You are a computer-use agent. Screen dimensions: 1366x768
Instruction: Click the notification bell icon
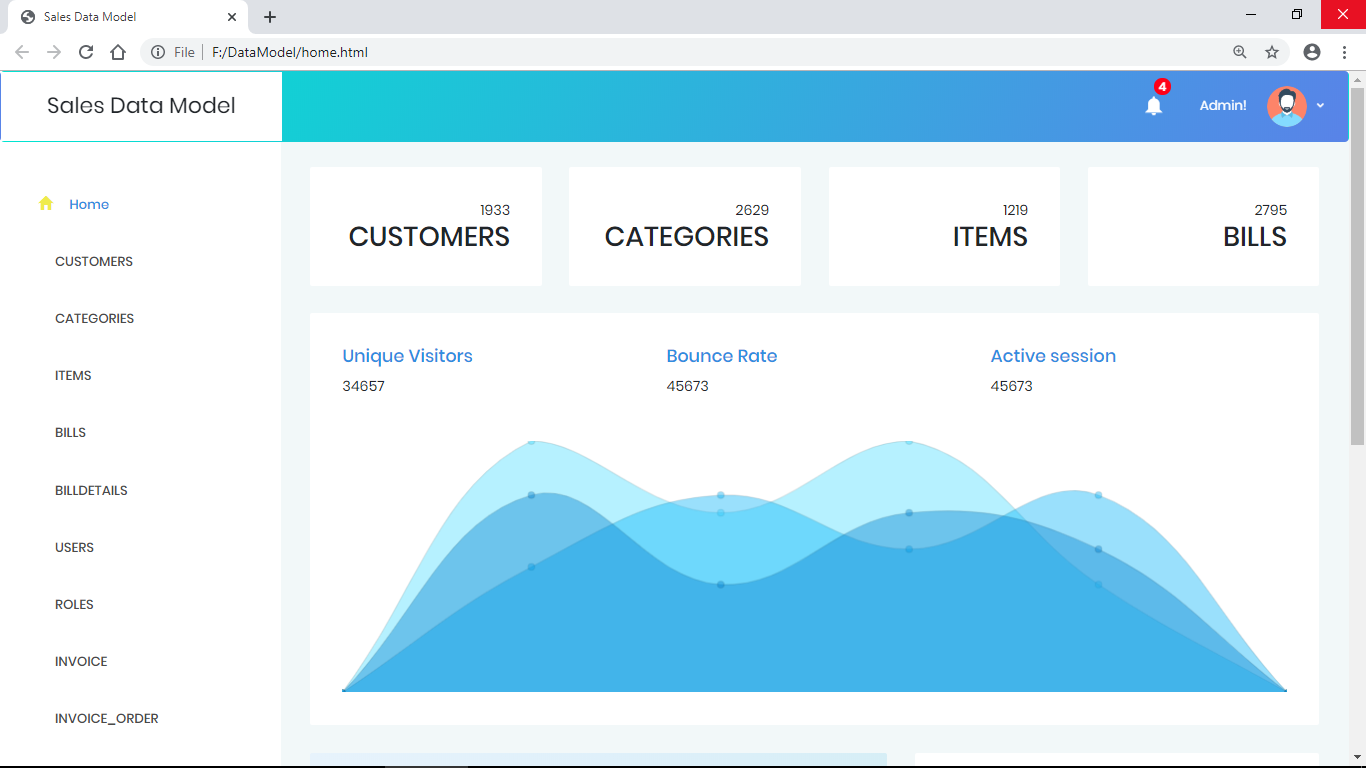(1153, 105)
